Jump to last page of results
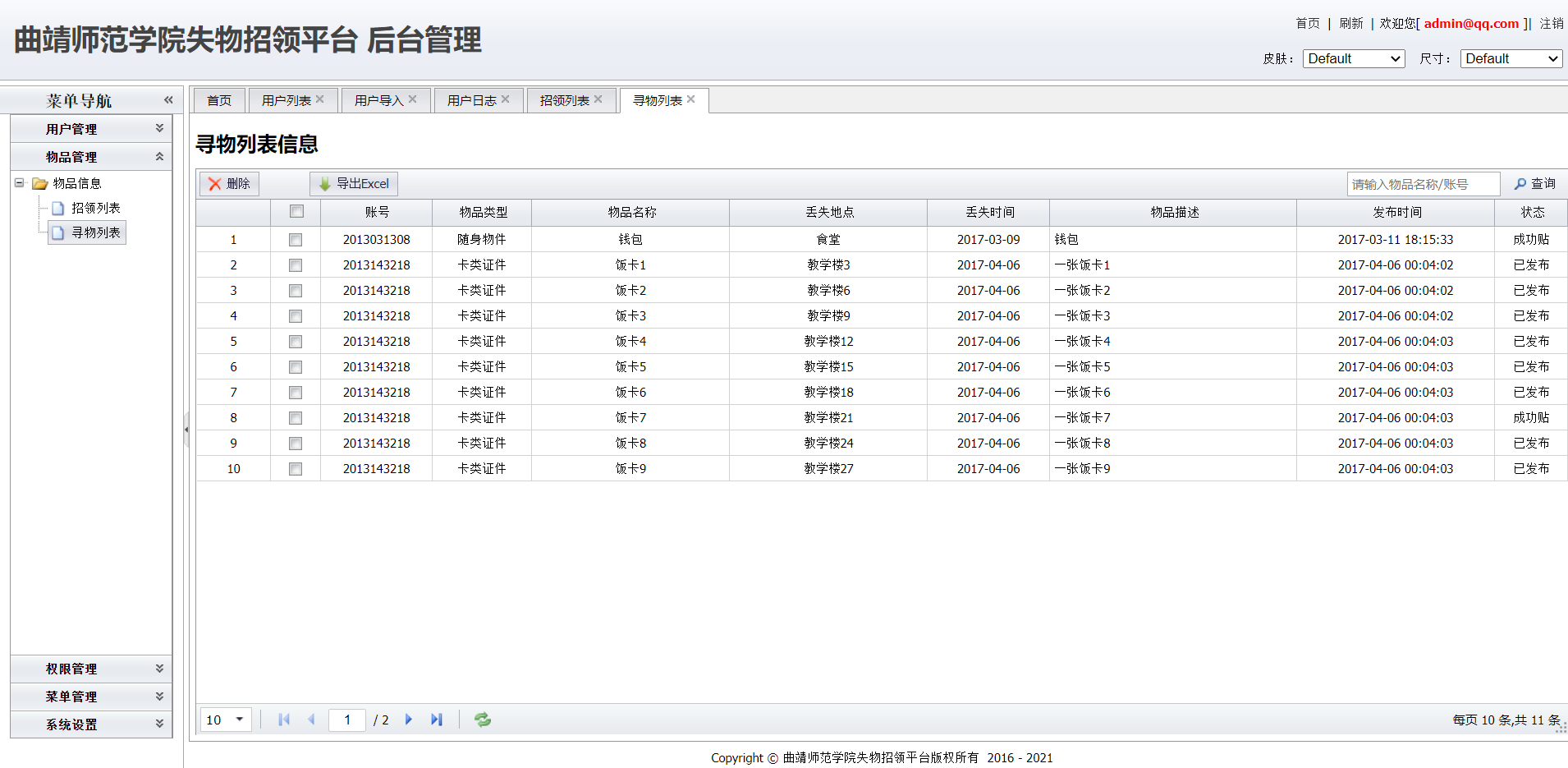 coord(437,720)
